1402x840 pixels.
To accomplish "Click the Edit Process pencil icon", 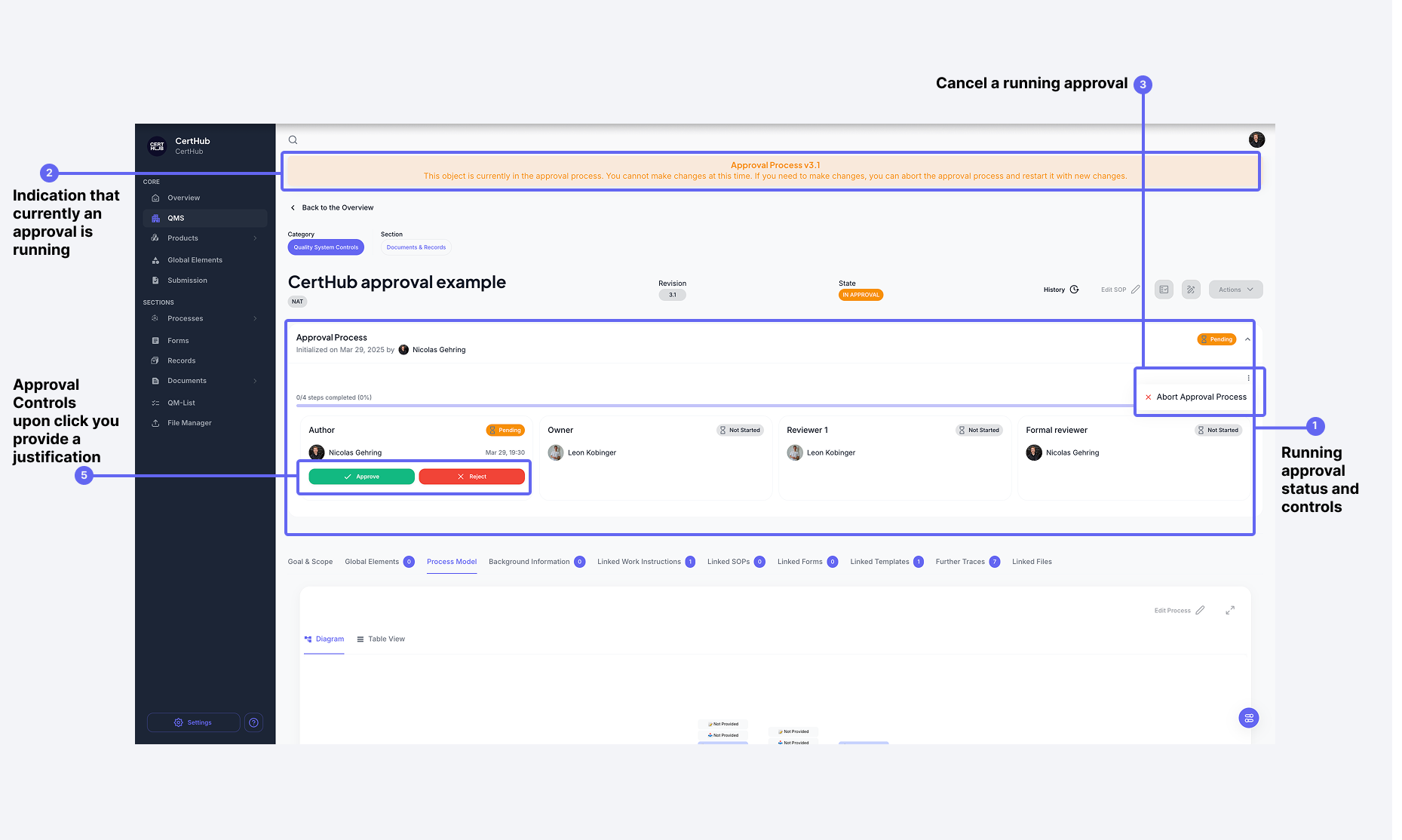I will 1200,610.
